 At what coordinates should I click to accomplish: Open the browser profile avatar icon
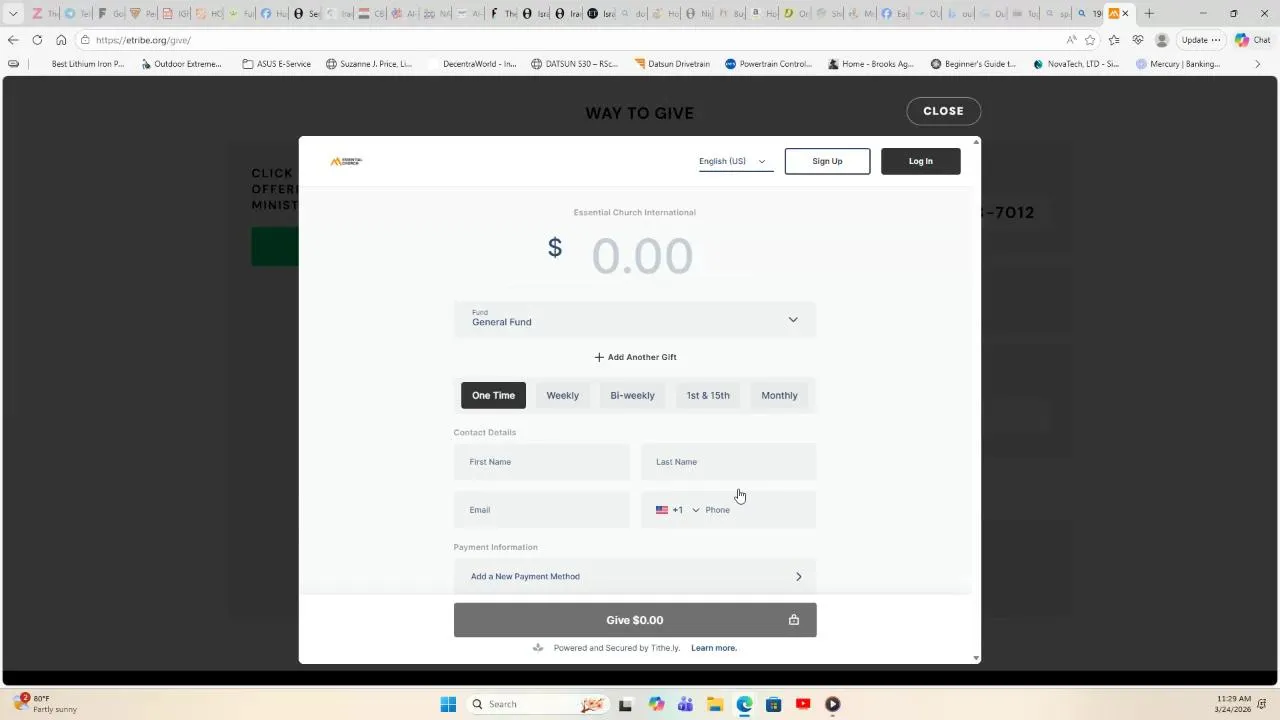coord(1162,40)
